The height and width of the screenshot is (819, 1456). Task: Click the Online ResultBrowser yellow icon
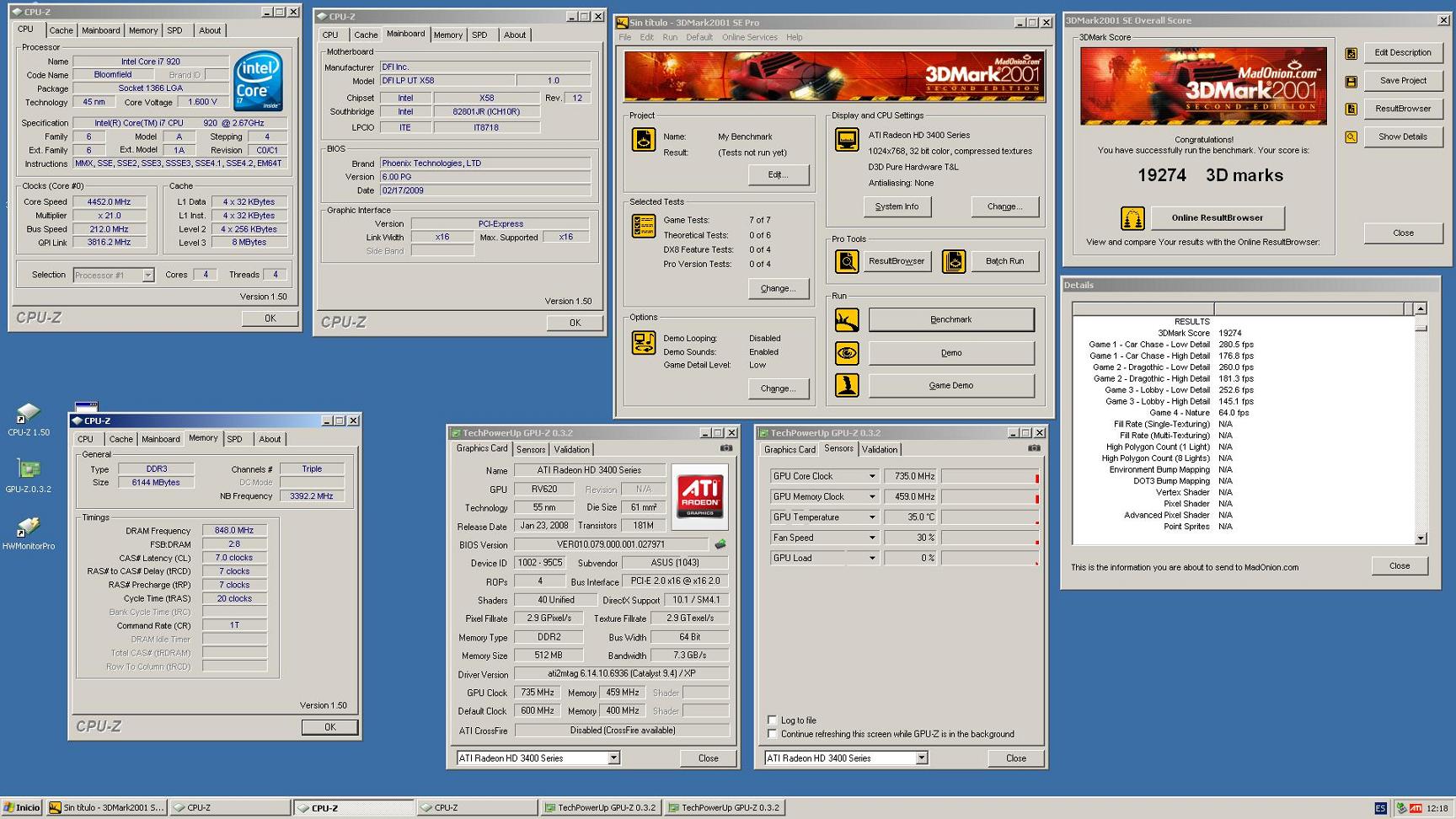click(x=1132, y=218)
